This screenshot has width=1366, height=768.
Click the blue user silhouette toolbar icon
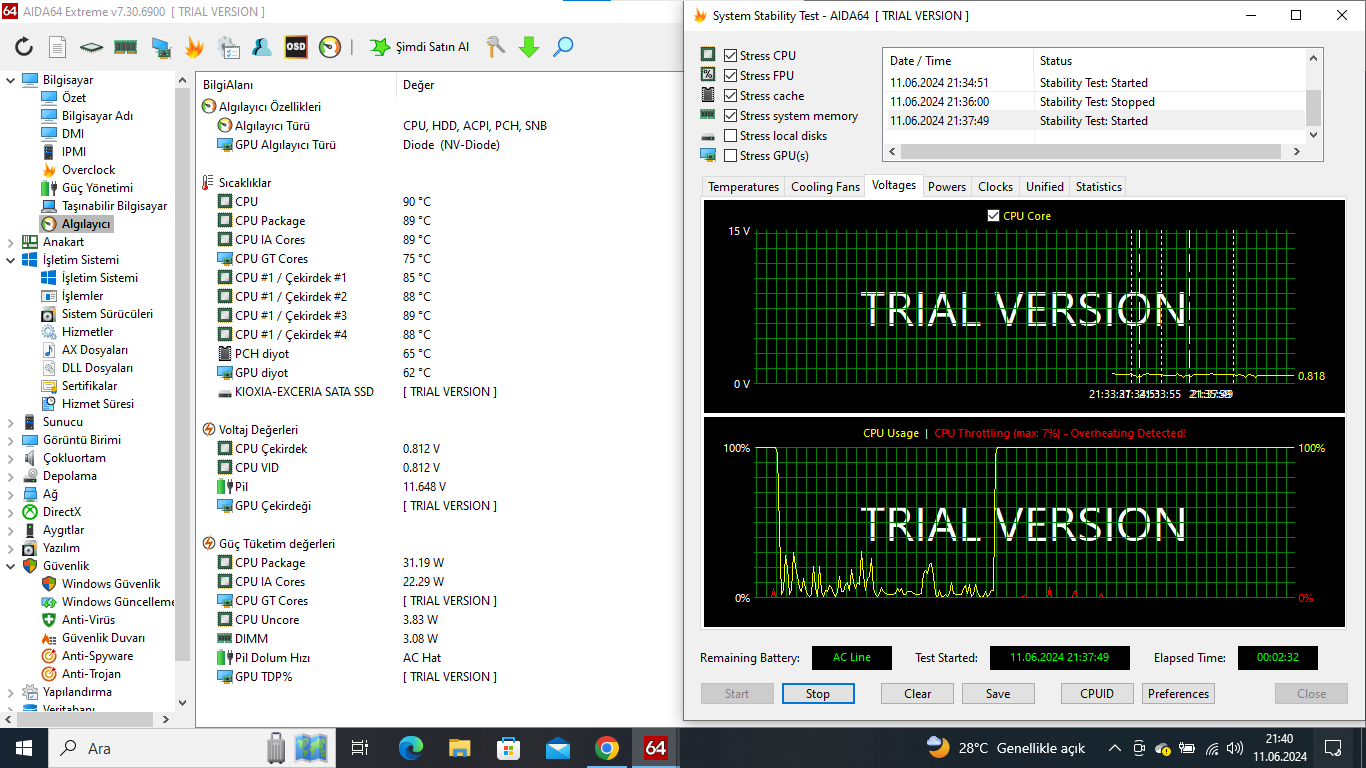[262, 47]
